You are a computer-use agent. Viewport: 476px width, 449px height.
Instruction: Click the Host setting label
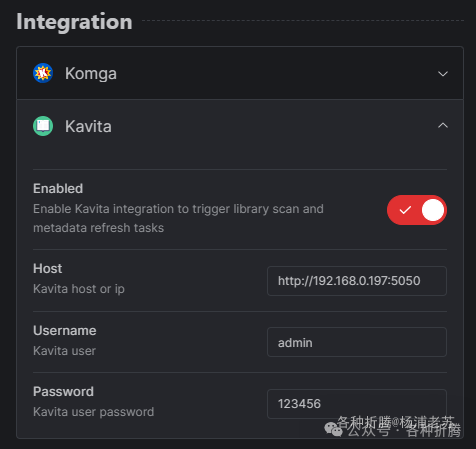pyautogui.click(x=48, y=269)
